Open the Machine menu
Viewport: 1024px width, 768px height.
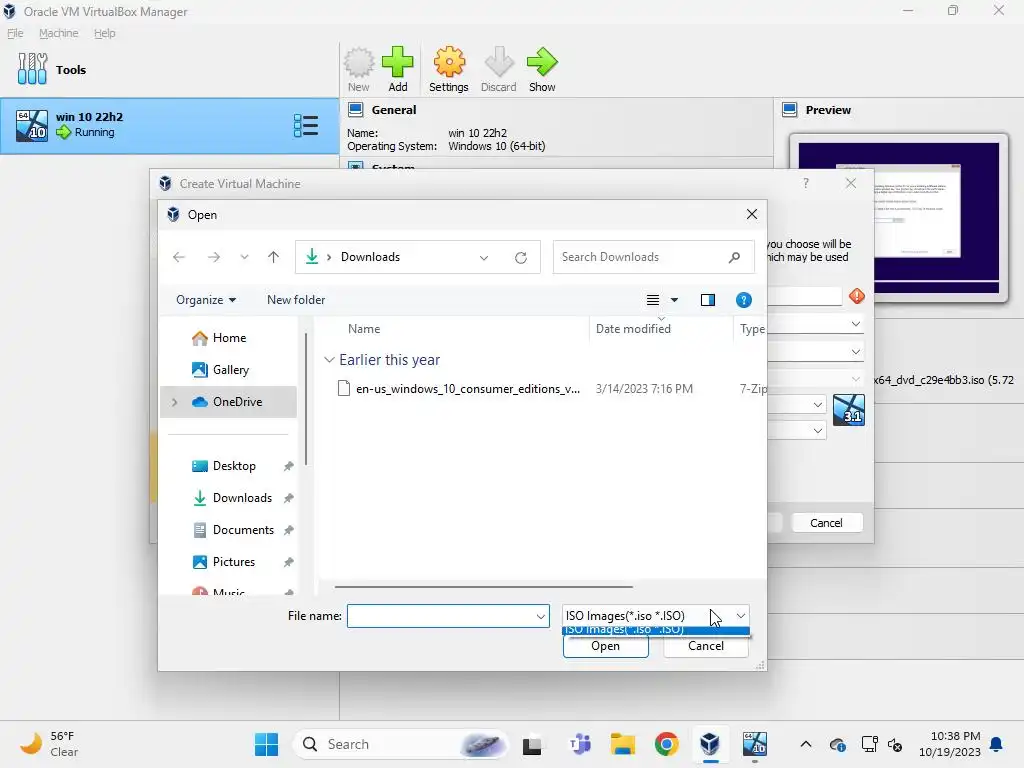(x=58, y=33)
